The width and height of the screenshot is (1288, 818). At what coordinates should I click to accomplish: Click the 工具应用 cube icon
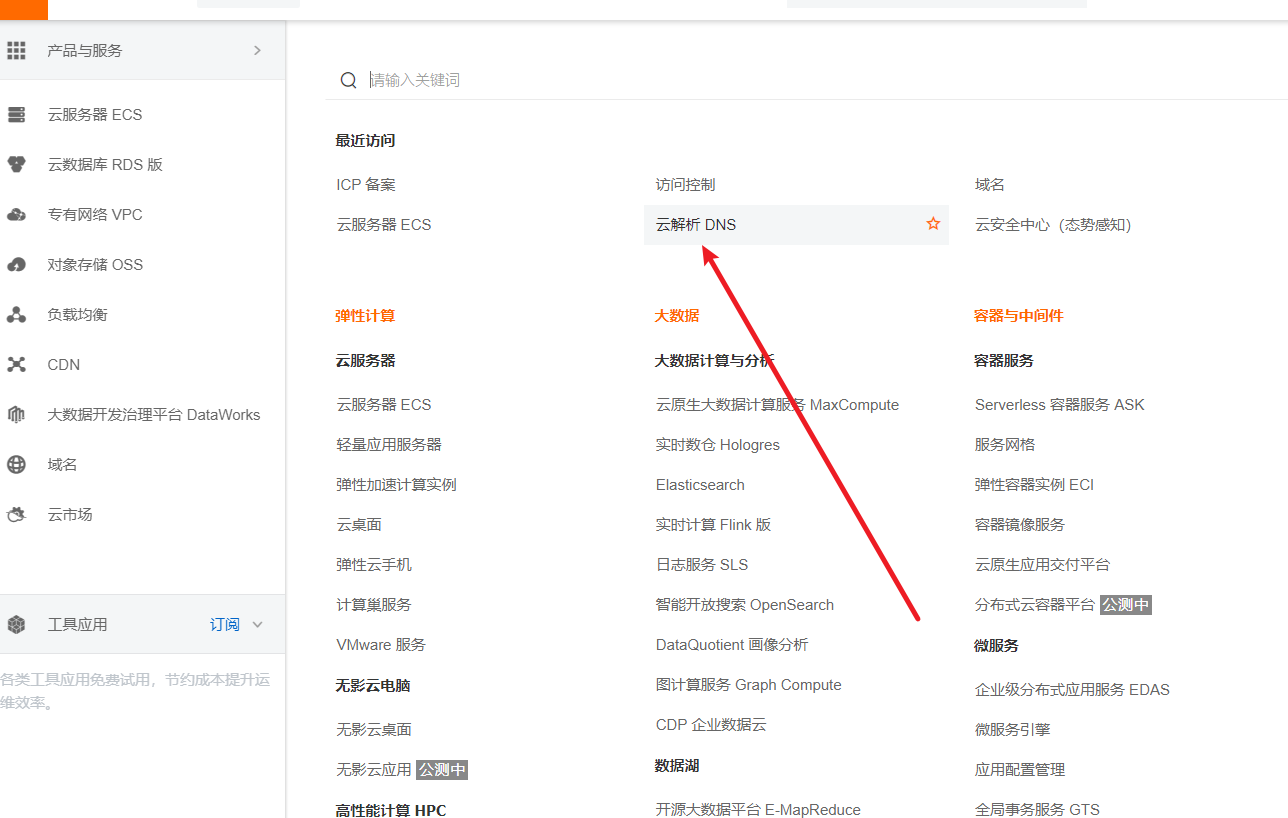pos(16,625)
